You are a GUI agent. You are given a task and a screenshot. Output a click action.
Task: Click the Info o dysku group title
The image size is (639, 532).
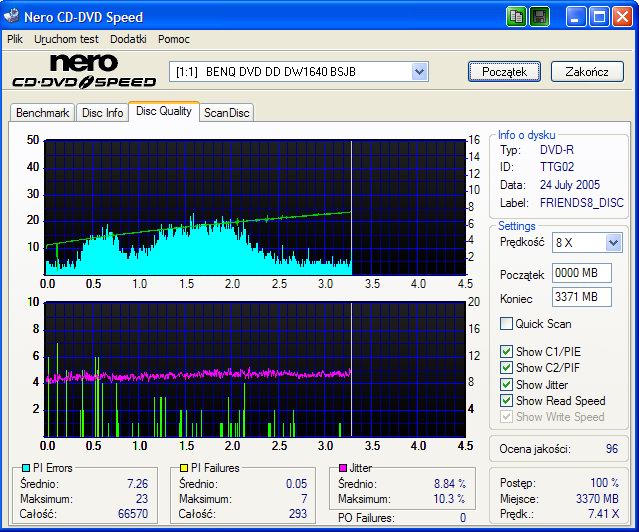click(x=527, y=135)
